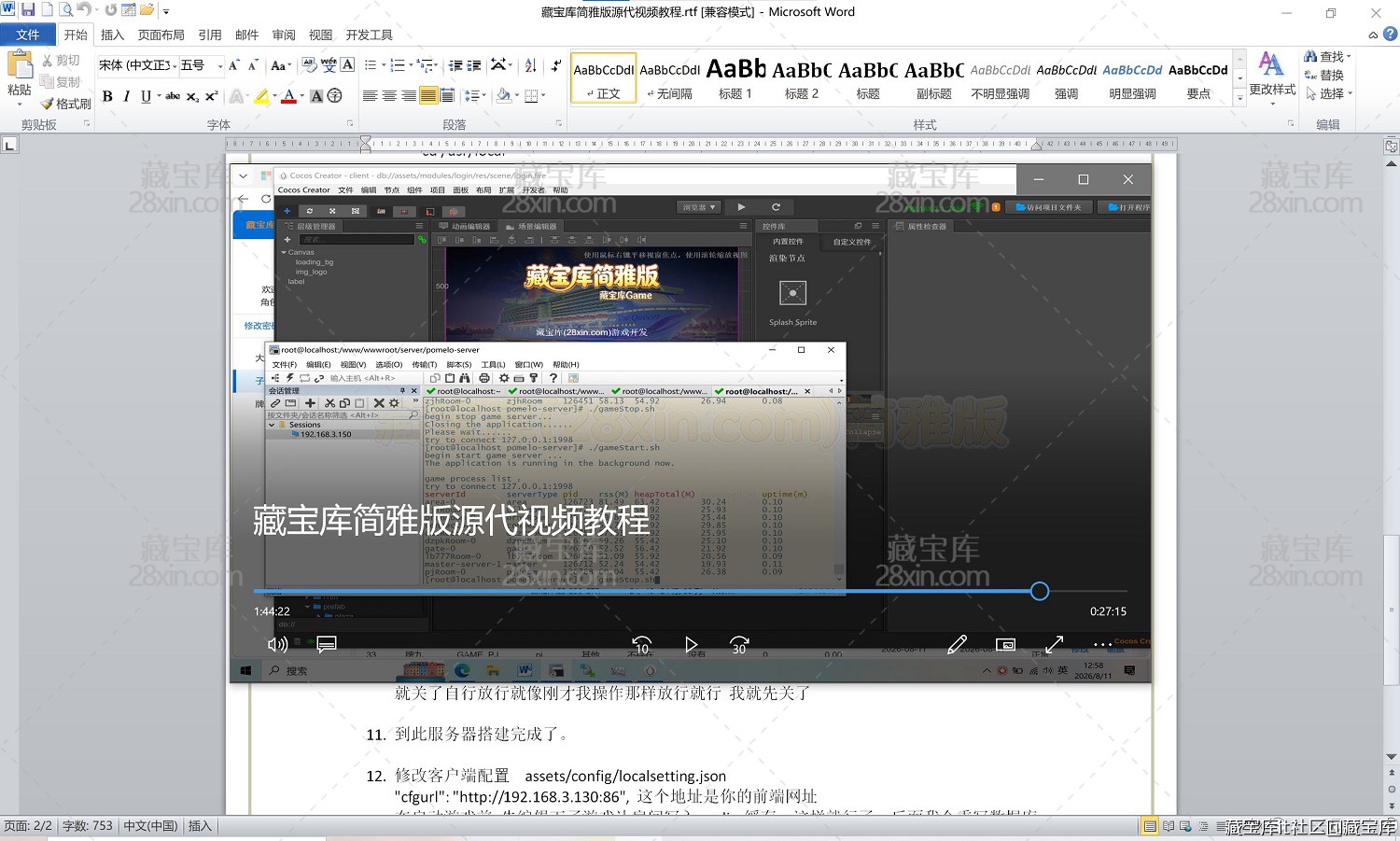Open the shading paint bucket color
This screenshot has height=841, width=1400.
(x=504, y=96)
